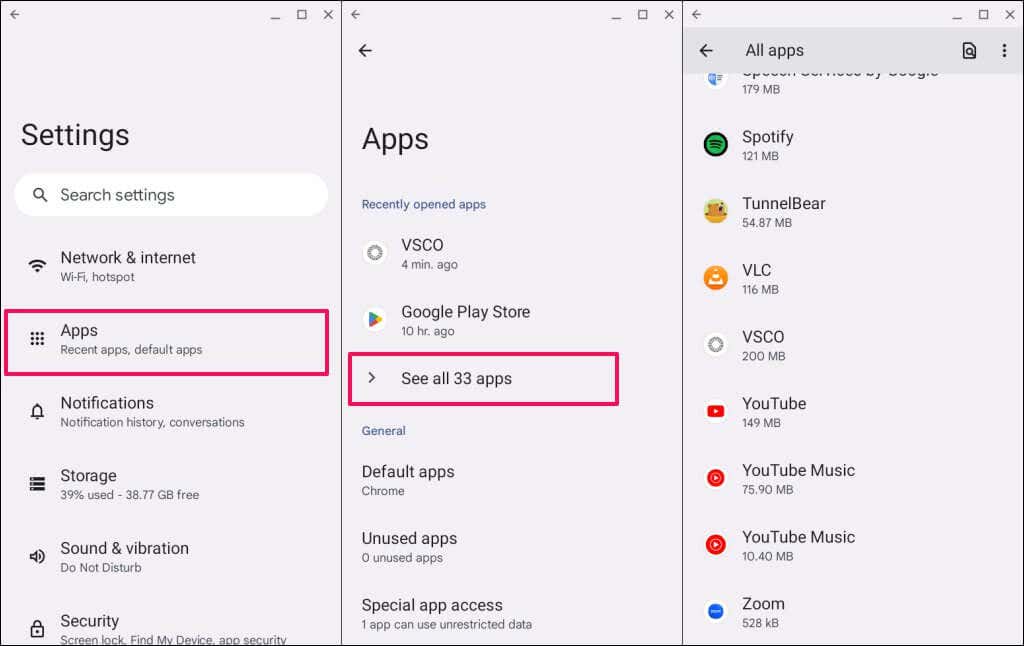Click the '121 MB' size under Spotify
Image resolution: width=1024 pixels, height=646 pixels.
tap(760, 156)
